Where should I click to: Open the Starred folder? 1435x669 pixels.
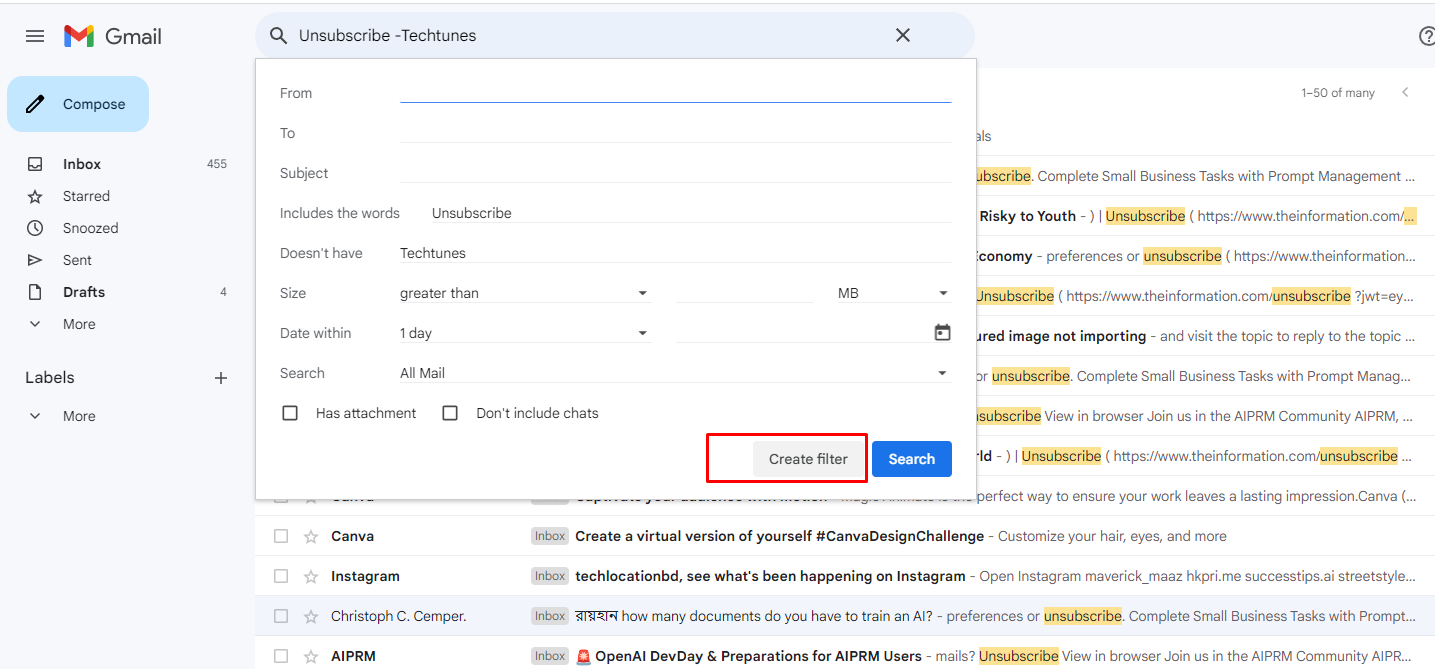point(86,196)
